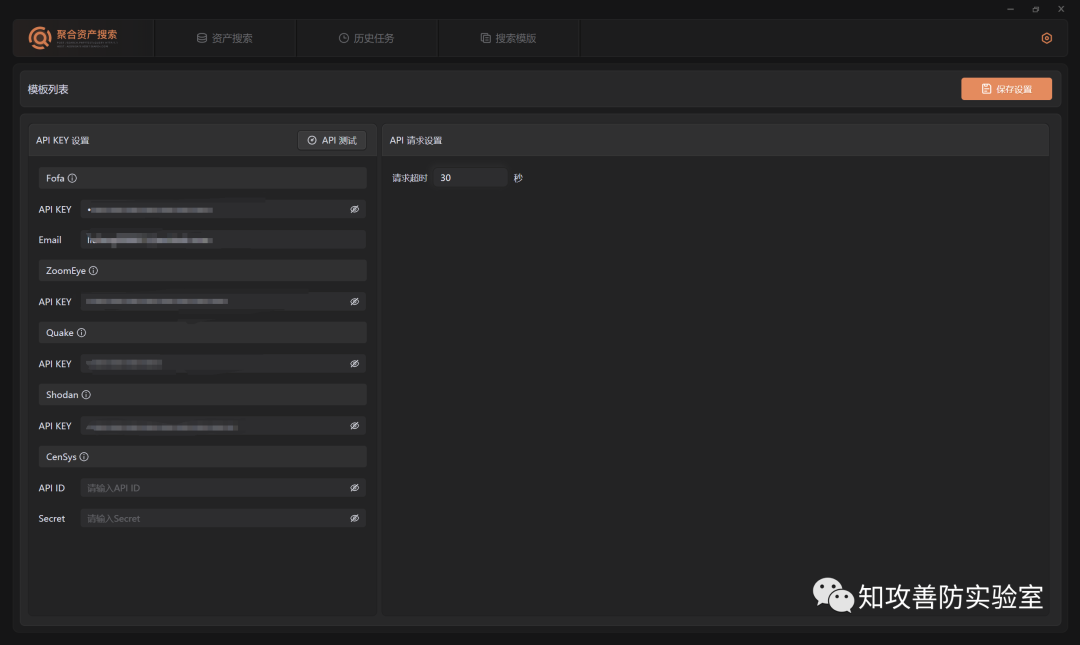1080x645 pixels.
Task: Toggle visibility of CenSys API ID
Action: 355,488
